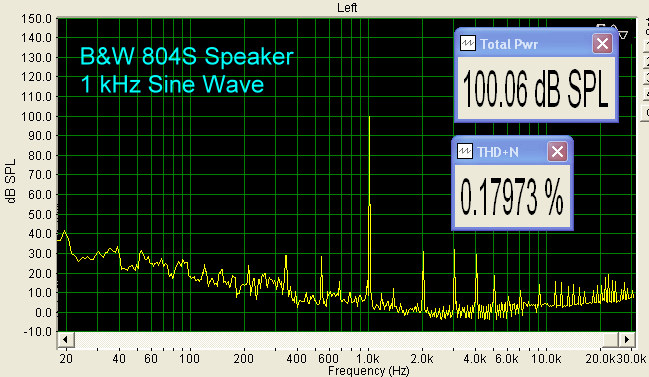Click the 150.0 value on the Y axis
This screenshot has height=377, width=649.
tap(36, 18)
